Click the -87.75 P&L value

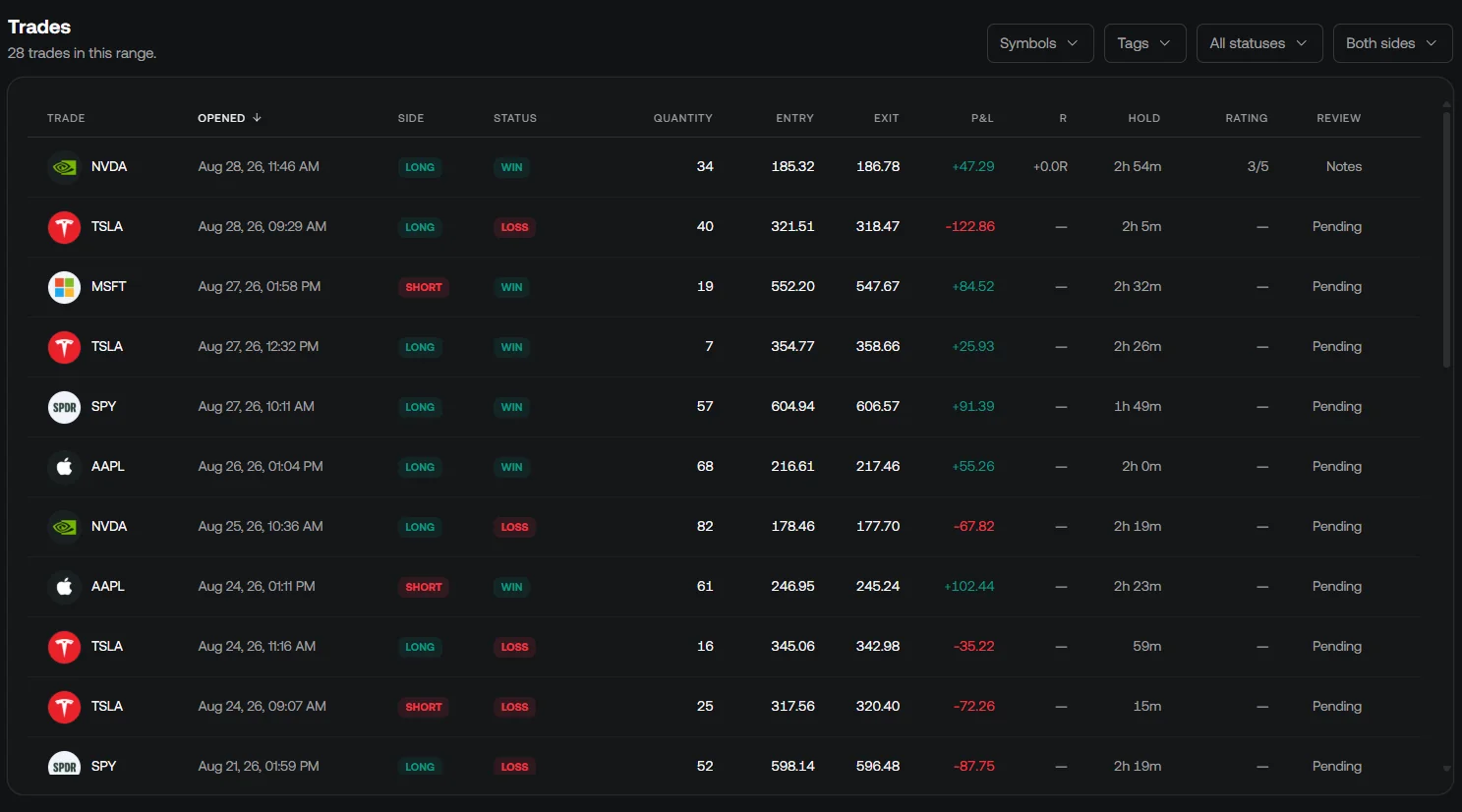pyautogui.click(x=974, y=767)
